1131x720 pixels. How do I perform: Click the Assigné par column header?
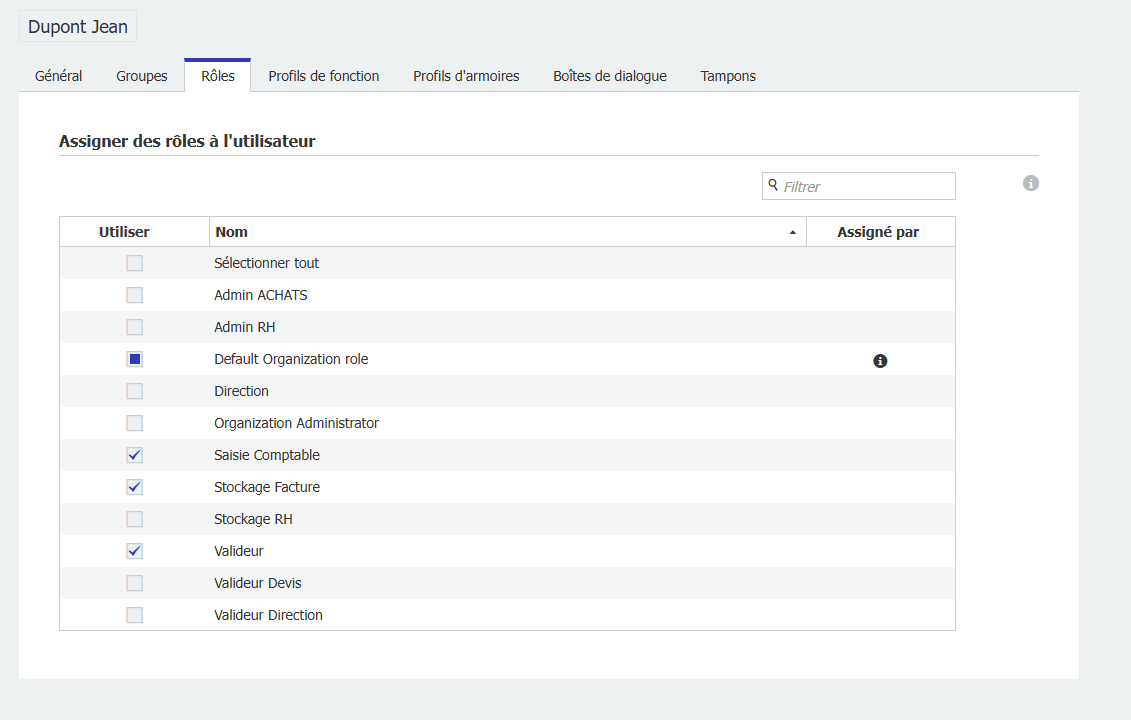878,232
